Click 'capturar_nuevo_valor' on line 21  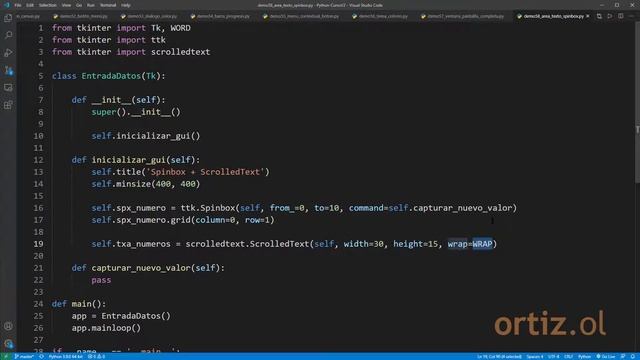pyautogui.click(x=141, y=268)
